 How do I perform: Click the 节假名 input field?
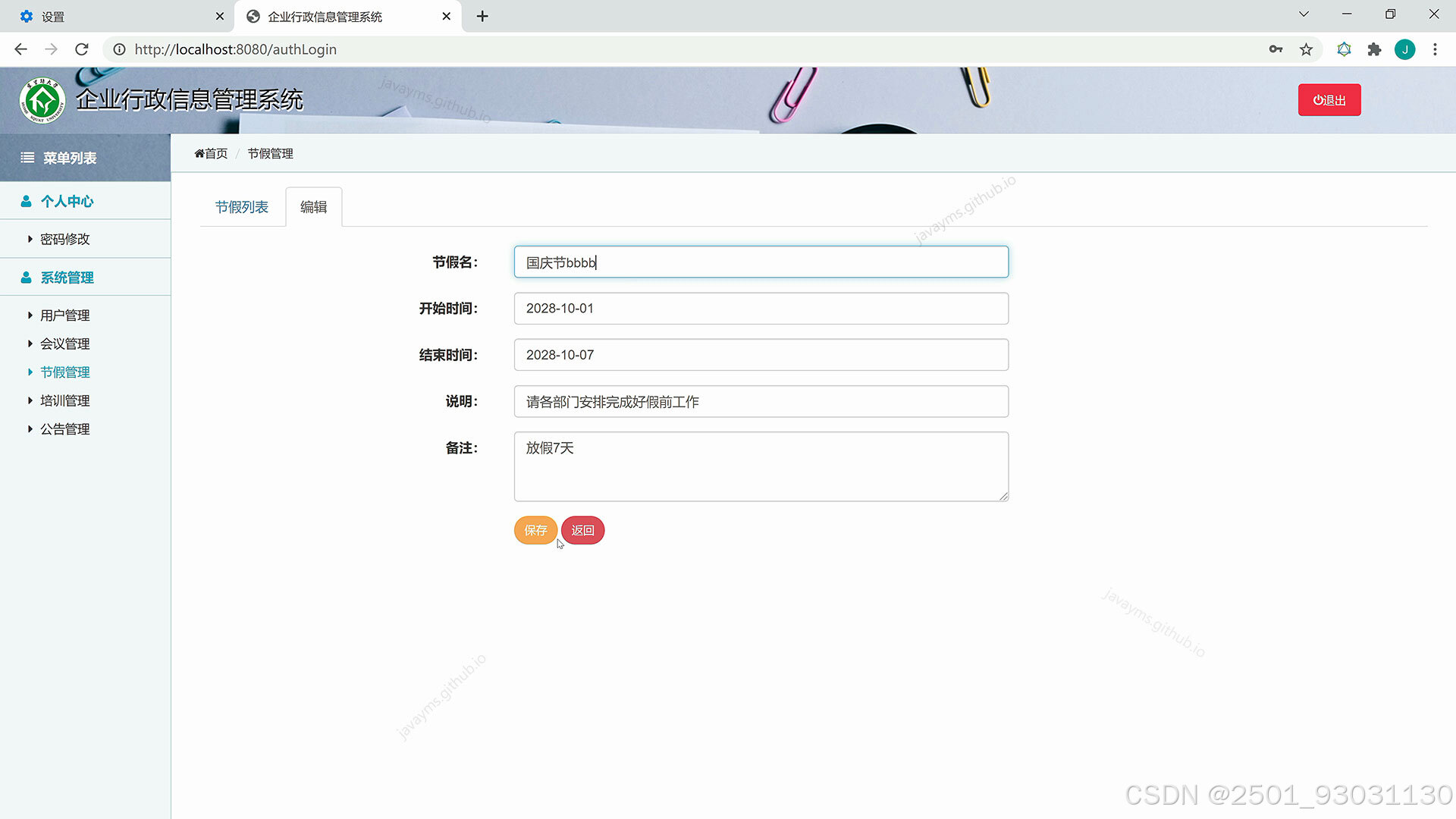click(761, 262)
